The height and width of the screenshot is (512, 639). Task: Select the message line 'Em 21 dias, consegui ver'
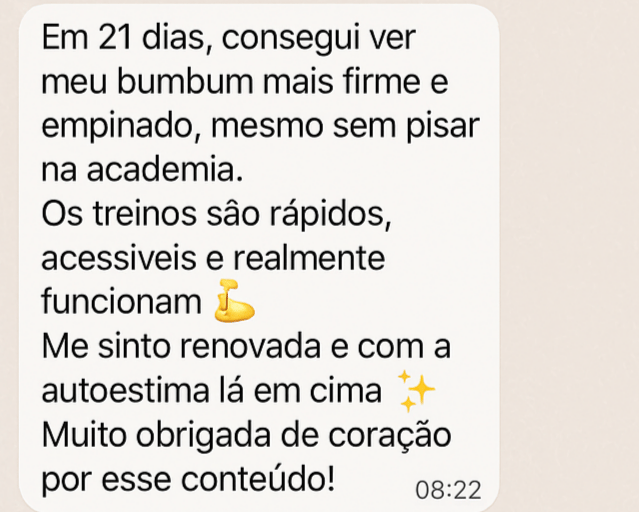coord(228,40)
